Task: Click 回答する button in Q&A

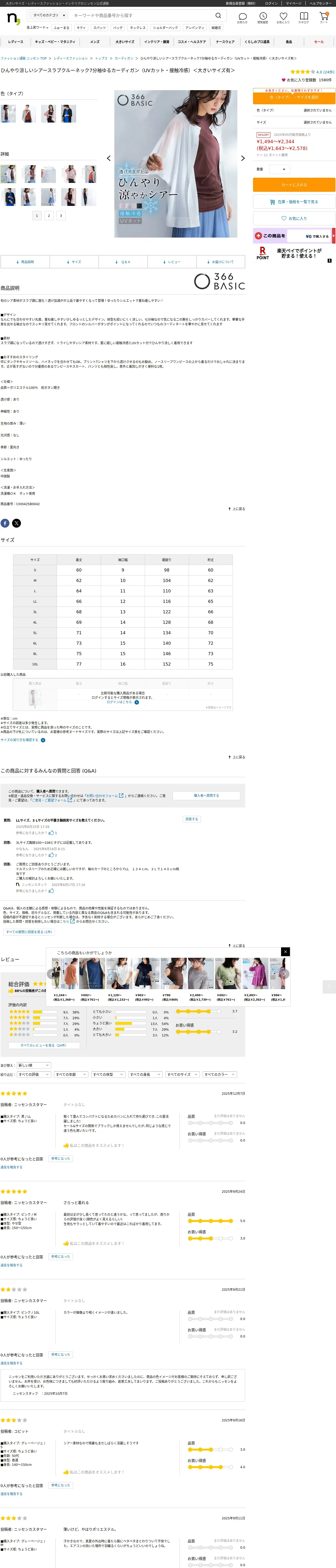Action: [x=192, y=819]
